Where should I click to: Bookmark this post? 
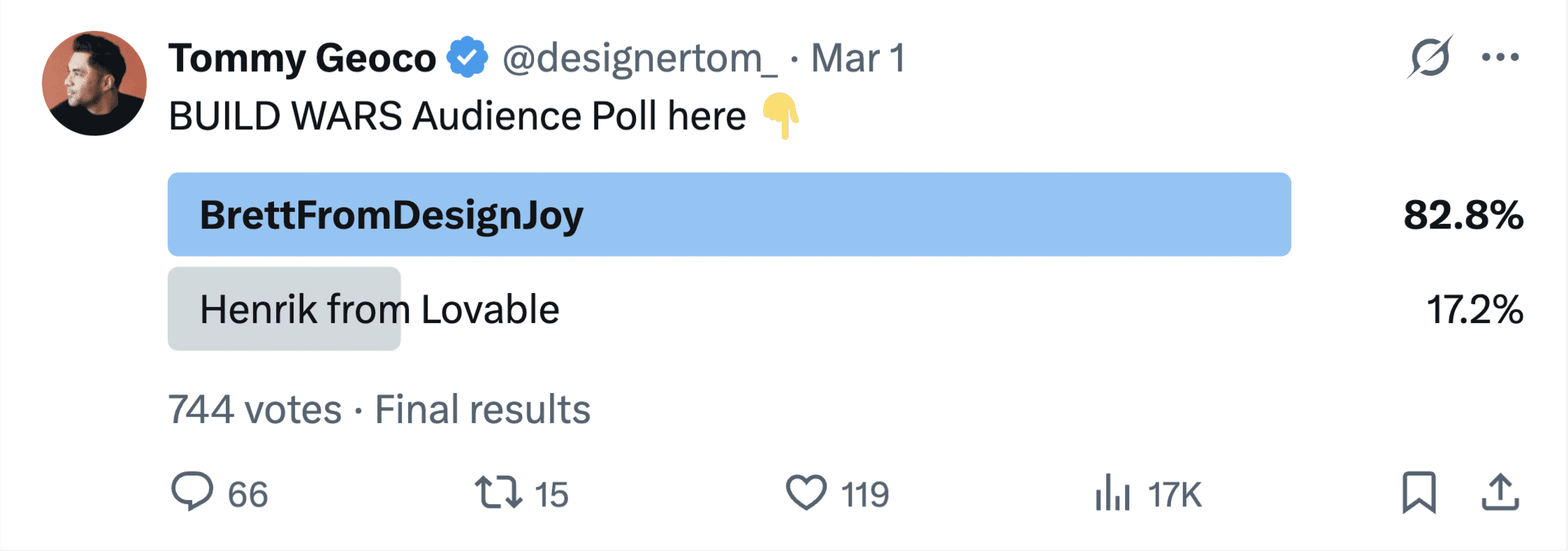(1419, 492)
